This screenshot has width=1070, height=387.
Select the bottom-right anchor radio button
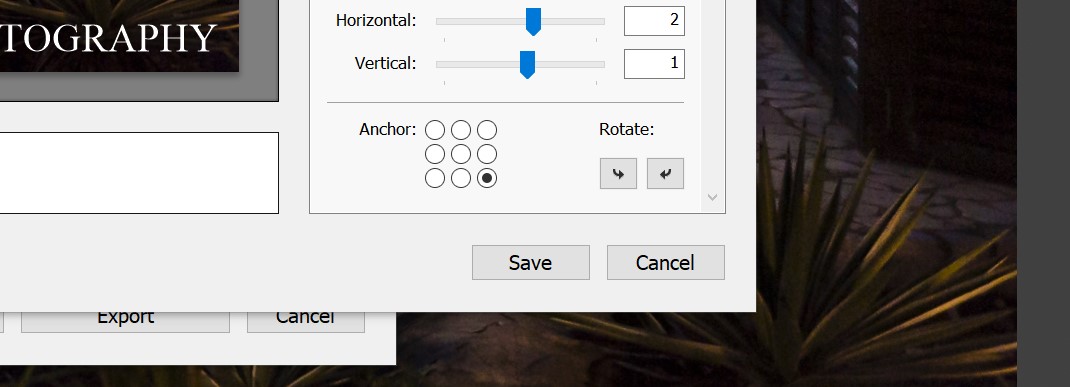[487, 178]
